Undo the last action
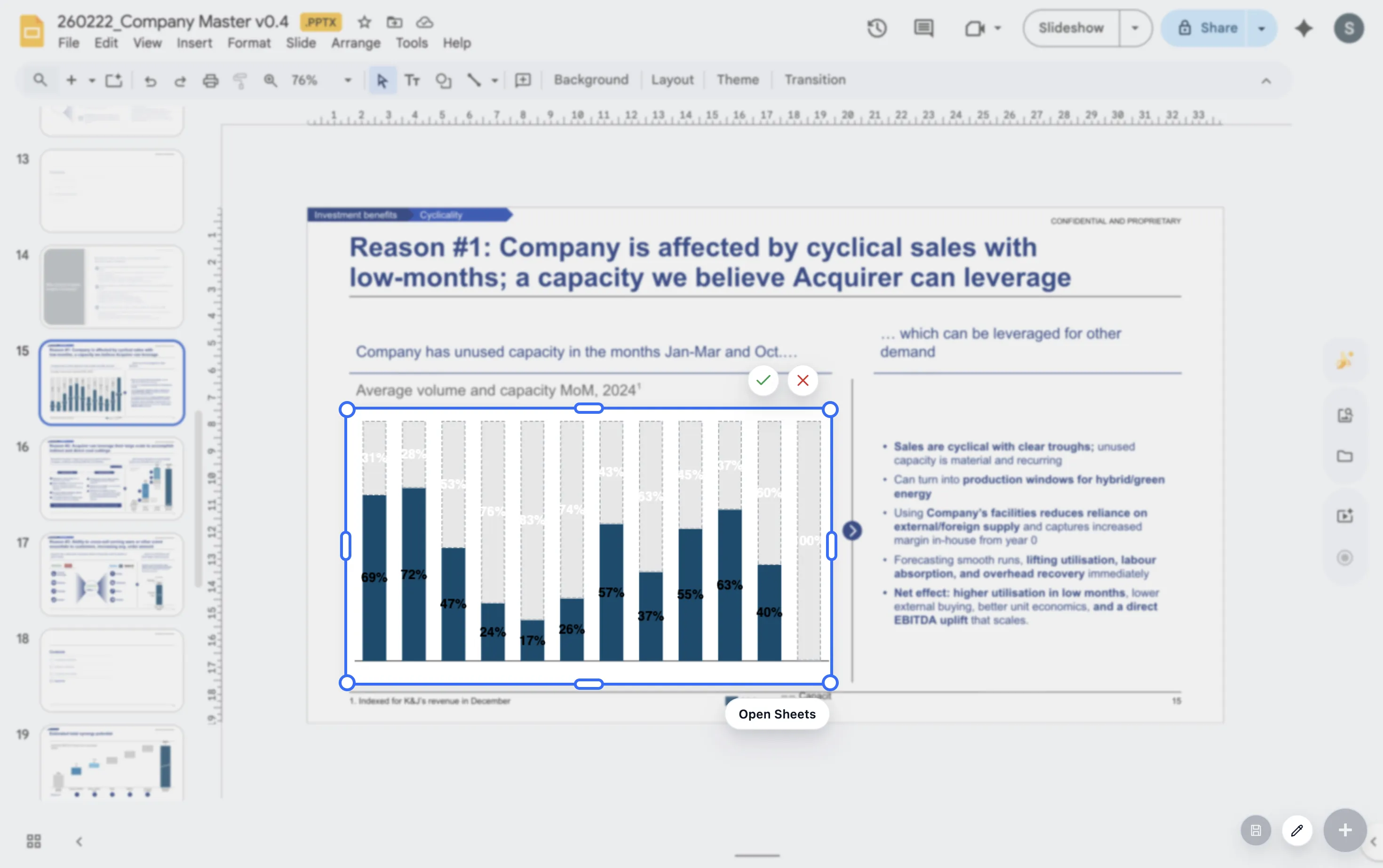The image size is (1383, 868). coord(151,80)
